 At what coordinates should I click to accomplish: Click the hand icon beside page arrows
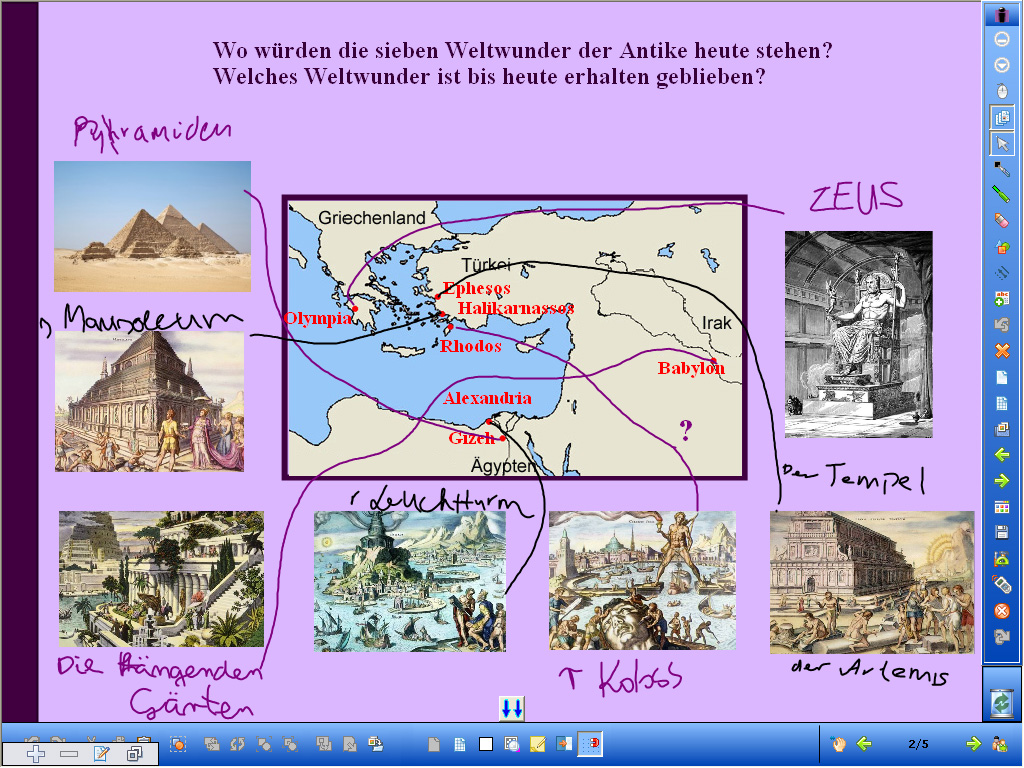pyautogui.click(x=838, y=743)
